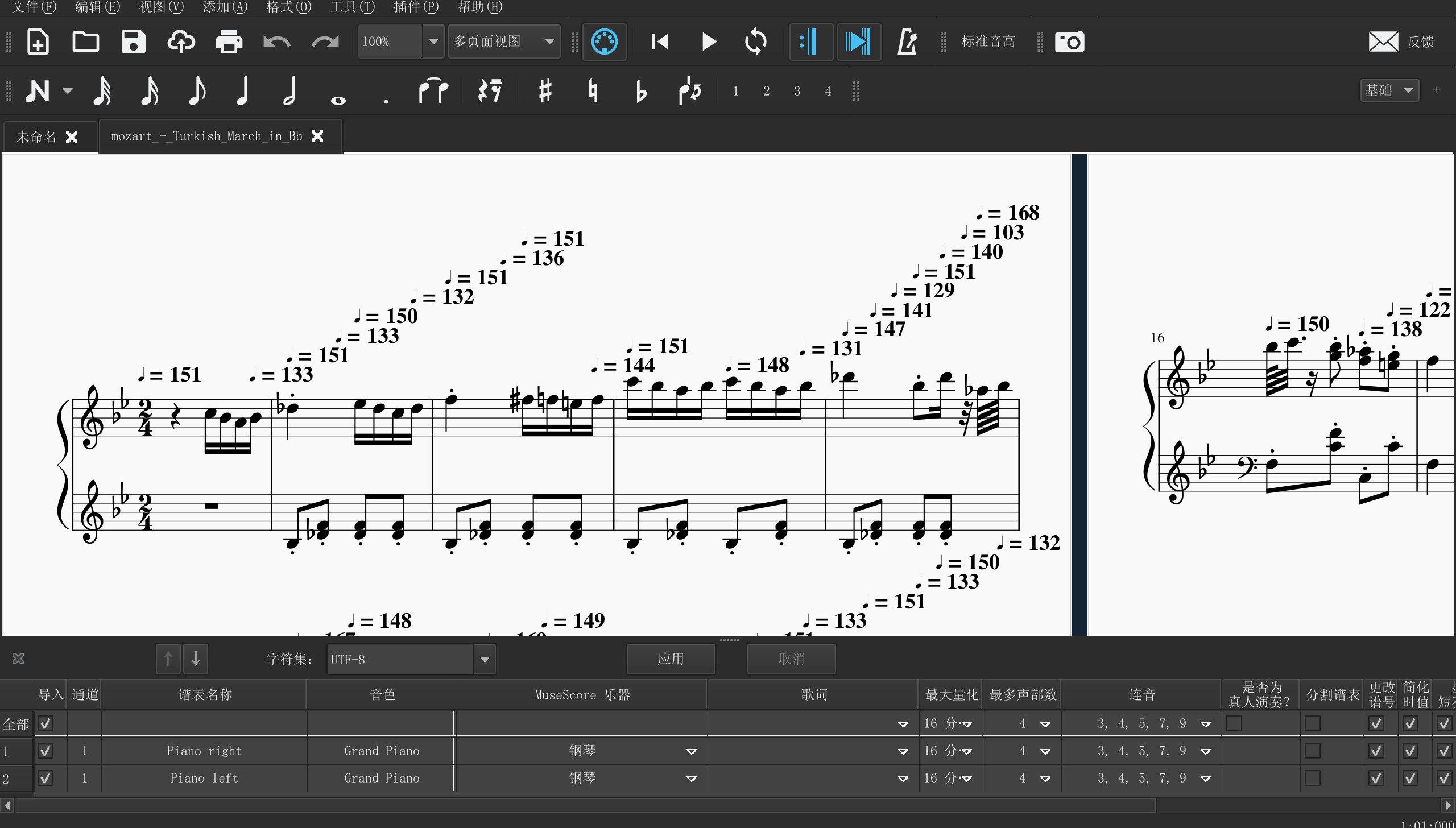The image size is (1456, 828).
Task: Add an augmentation dot
Action: pyautogui.click(x=386, y=101)
